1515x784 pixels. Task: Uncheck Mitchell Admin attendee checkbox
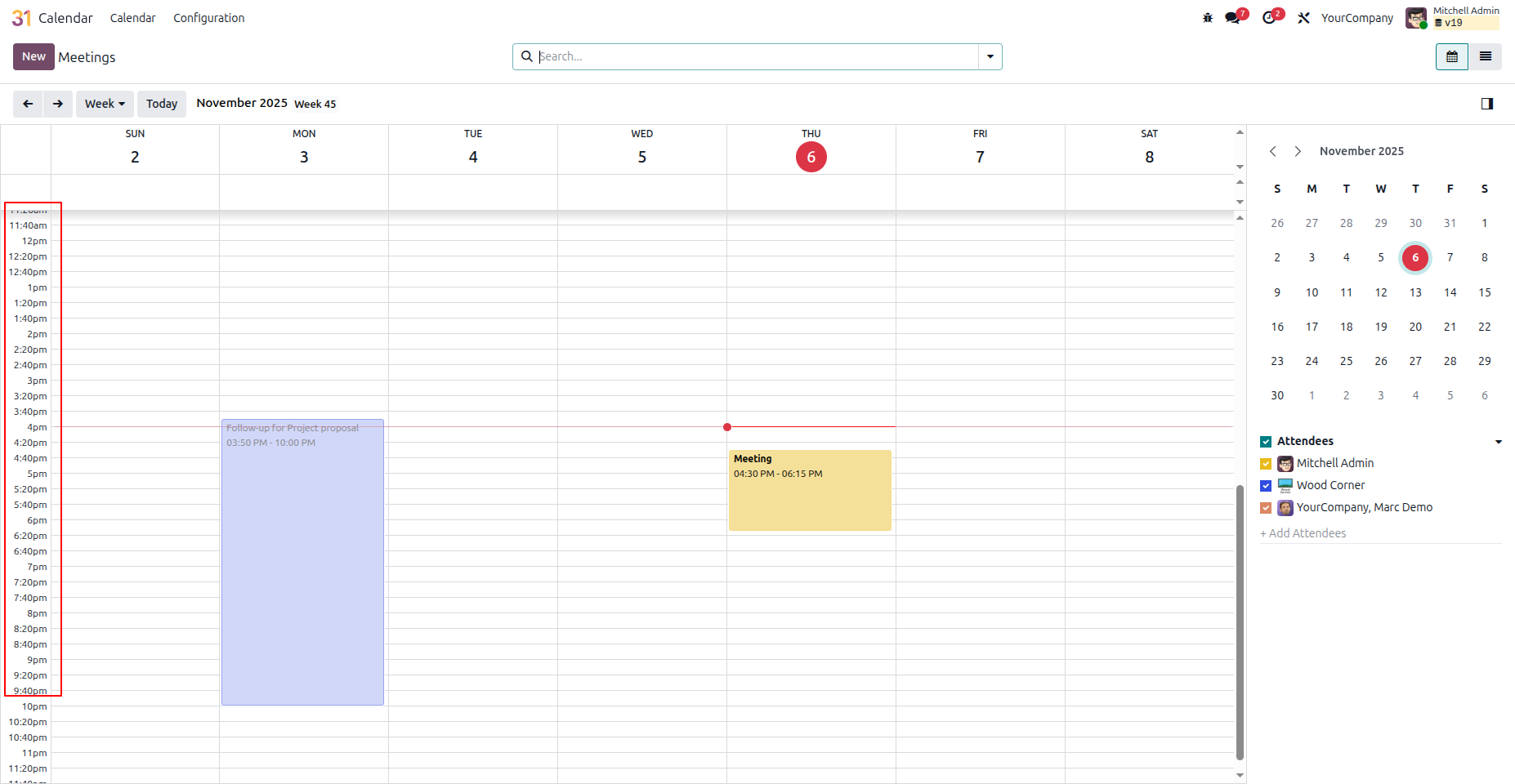coord(1266,464)
